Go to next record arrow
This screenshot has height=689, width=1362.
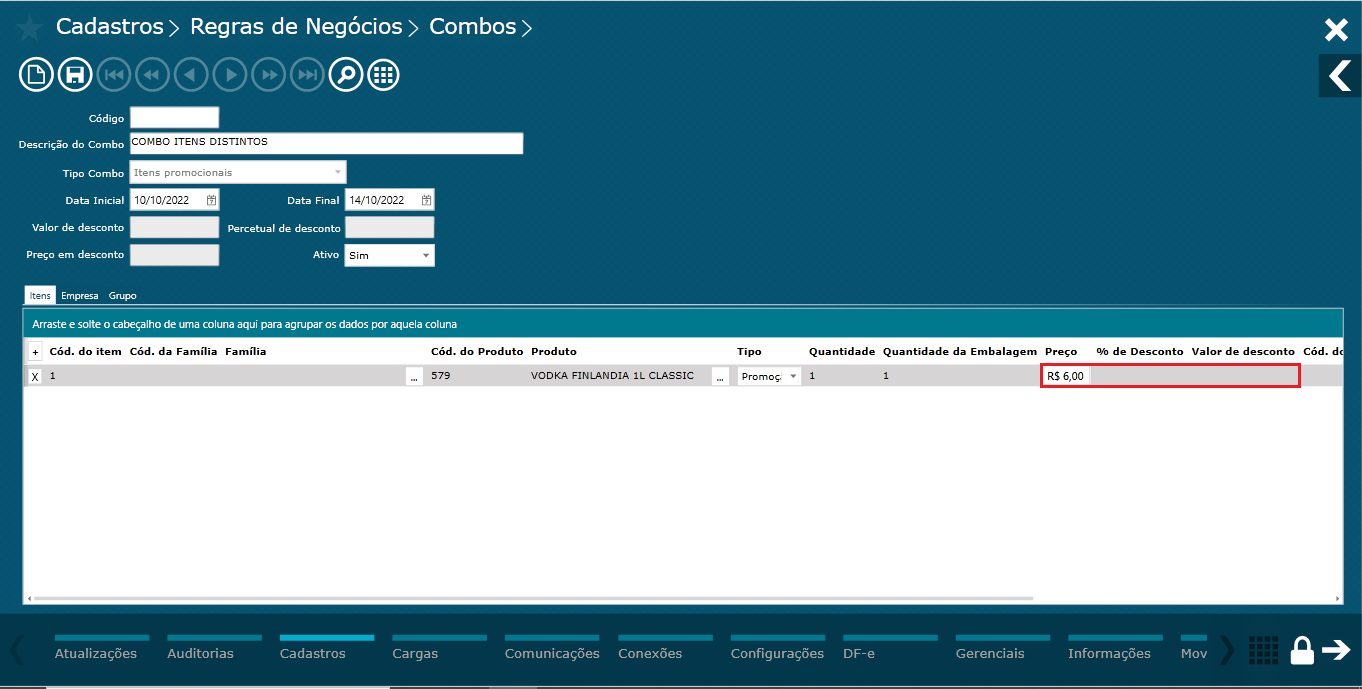230,75
